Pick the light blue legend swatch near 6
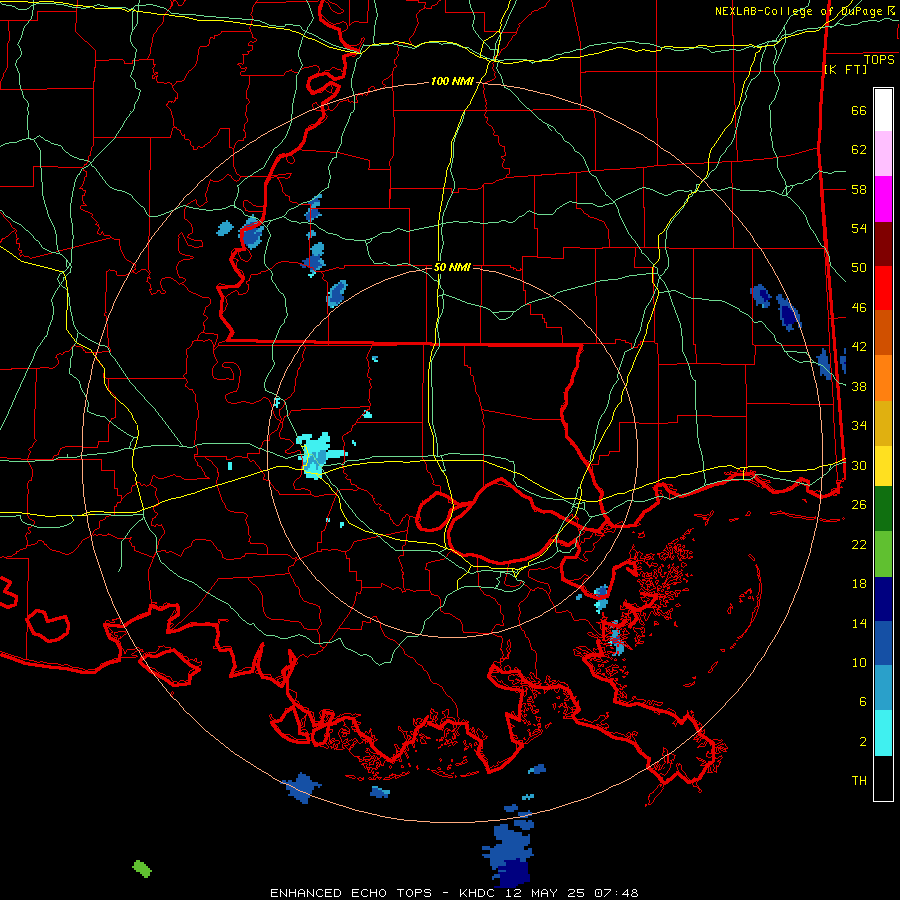The height and width of the screenshot is (900, 900). coord(883,688)
